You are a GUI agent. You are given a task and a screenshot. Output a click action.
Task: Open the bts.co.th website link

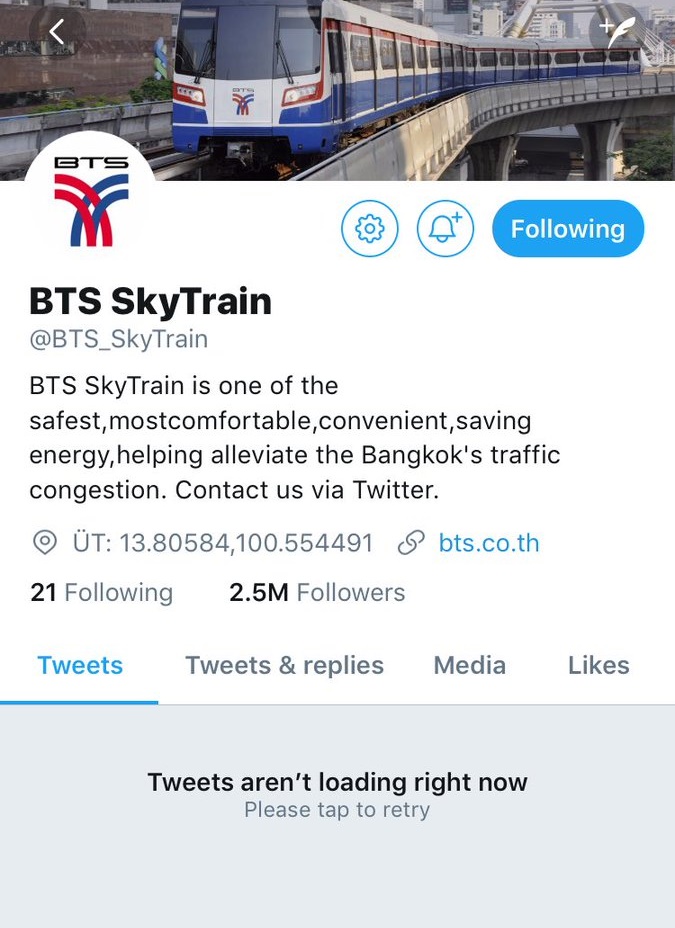pos(489,543)
